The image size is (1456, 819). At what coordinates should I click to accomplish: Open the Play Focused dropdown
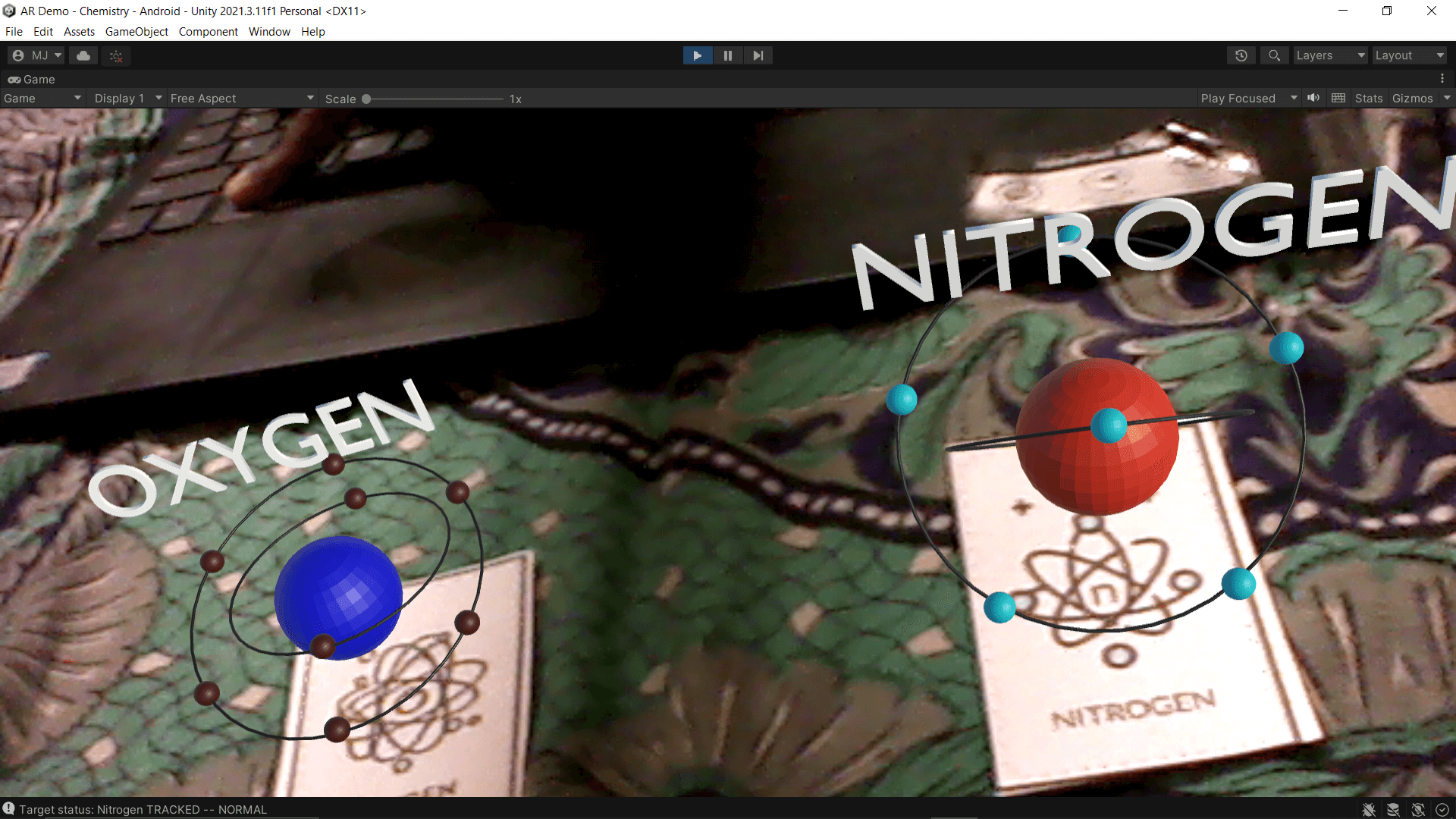point(1247,99)
